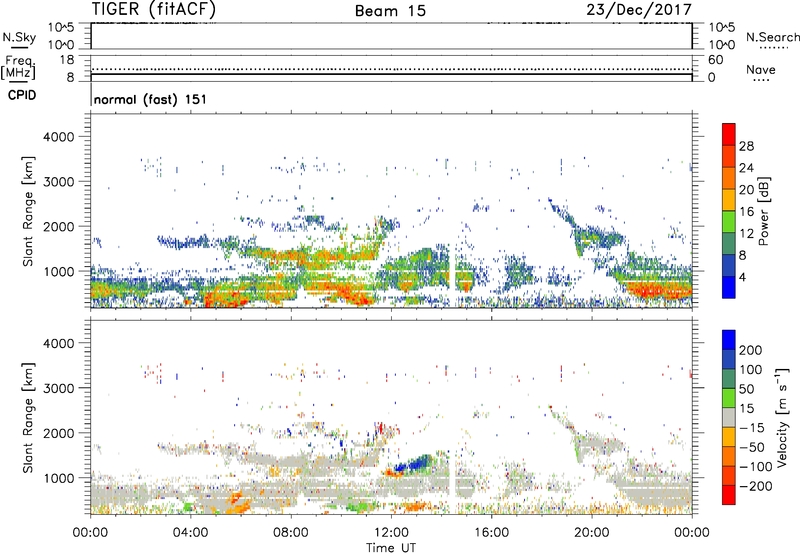This screenshot has height=554, width=800.
Task: Click the '60' Nave axis value
Action: coord(716,60)
